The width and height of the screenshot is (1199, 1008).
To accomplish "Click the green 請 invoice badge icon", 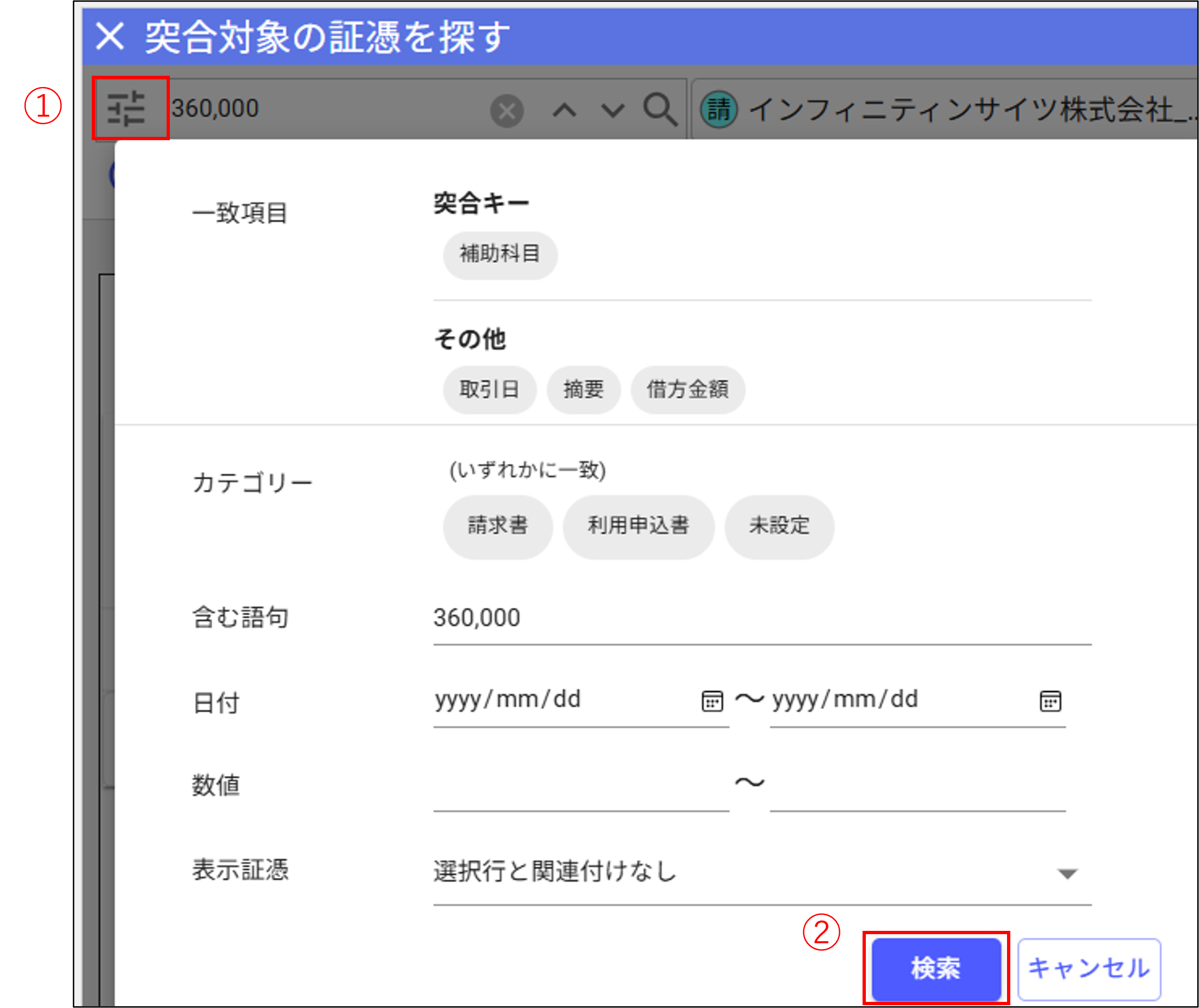I will point(719,109).
